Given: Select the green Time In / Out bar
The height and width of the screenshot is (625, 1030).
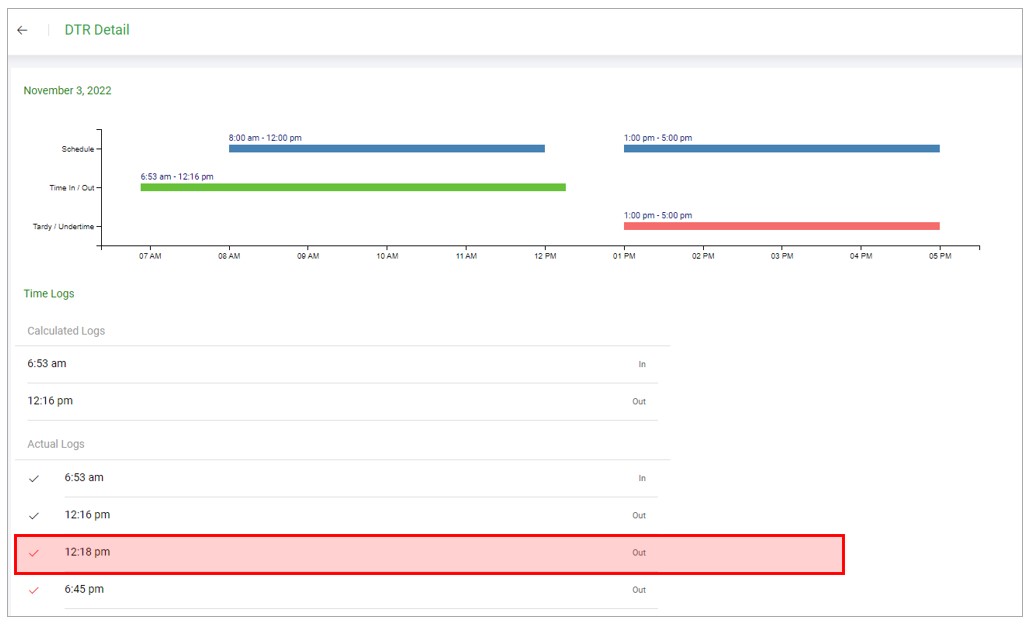Looking at the screenshot, I should pyautogui.click(x=353, y=187).
